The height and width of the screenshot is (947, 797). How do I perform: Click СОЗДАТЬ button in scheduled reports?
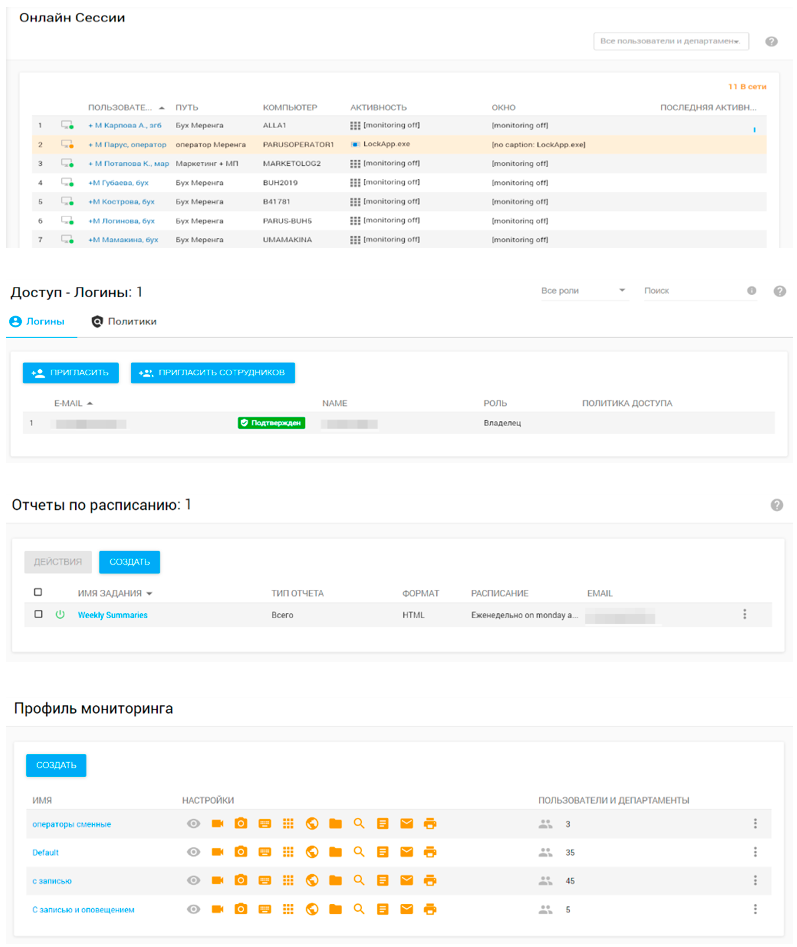(x=129, y=562)
